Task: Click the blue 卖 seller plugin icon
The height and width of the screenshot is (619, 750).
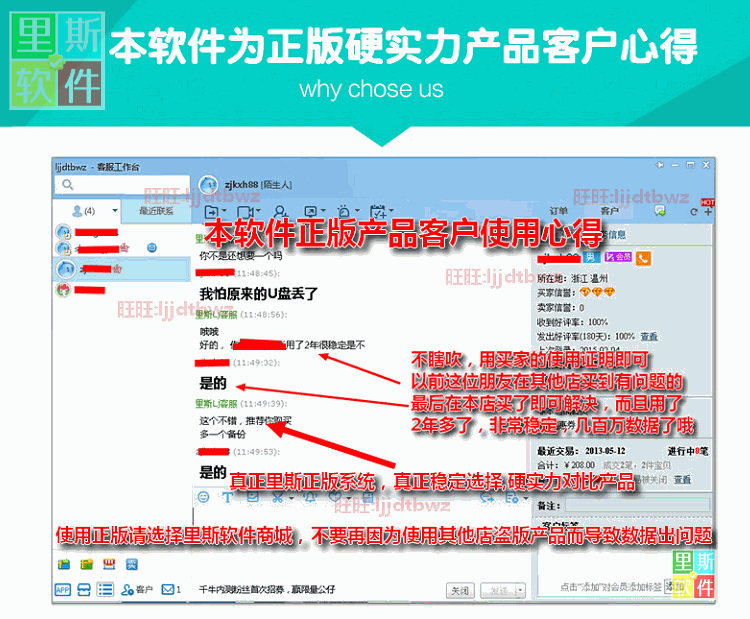Action: coord(132,564)
